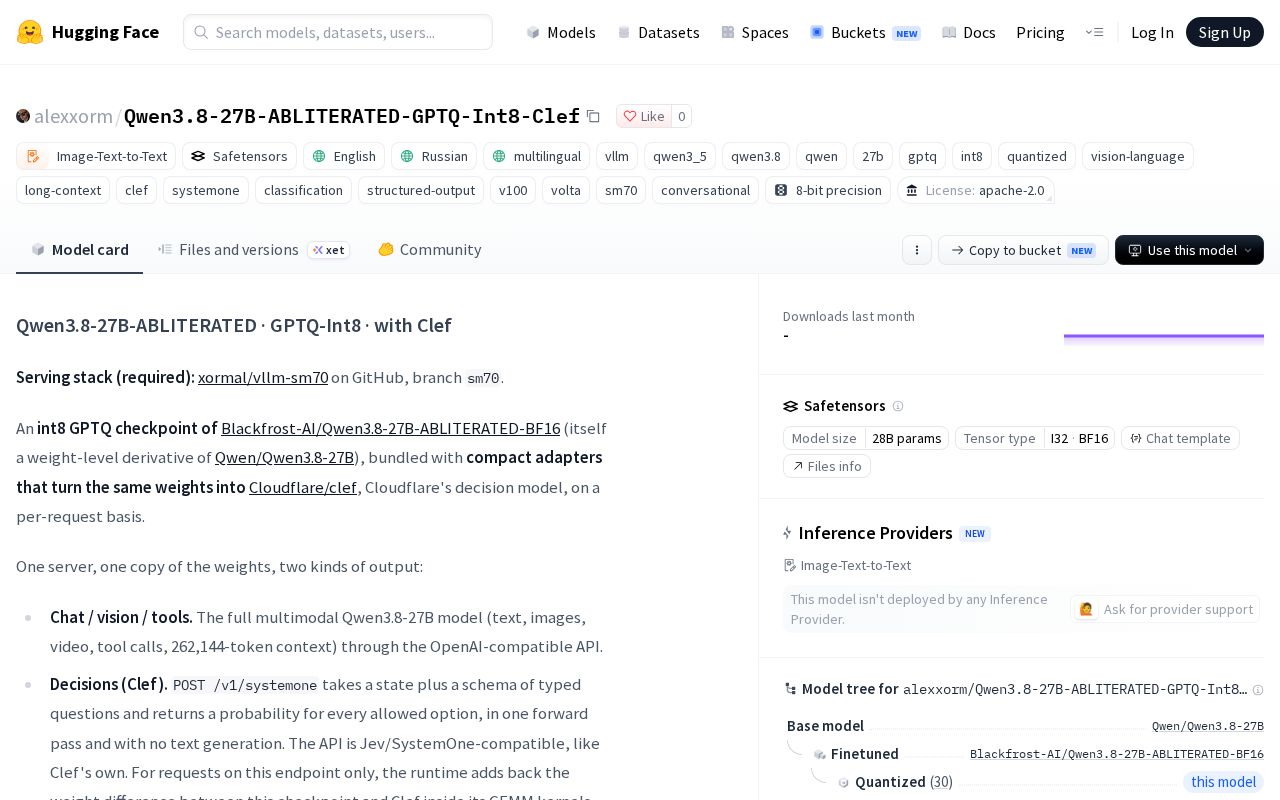Image resolution: width=1280 pixels, height=800 pixels.
Task: Click the multilingual tag
Action: 537,156
